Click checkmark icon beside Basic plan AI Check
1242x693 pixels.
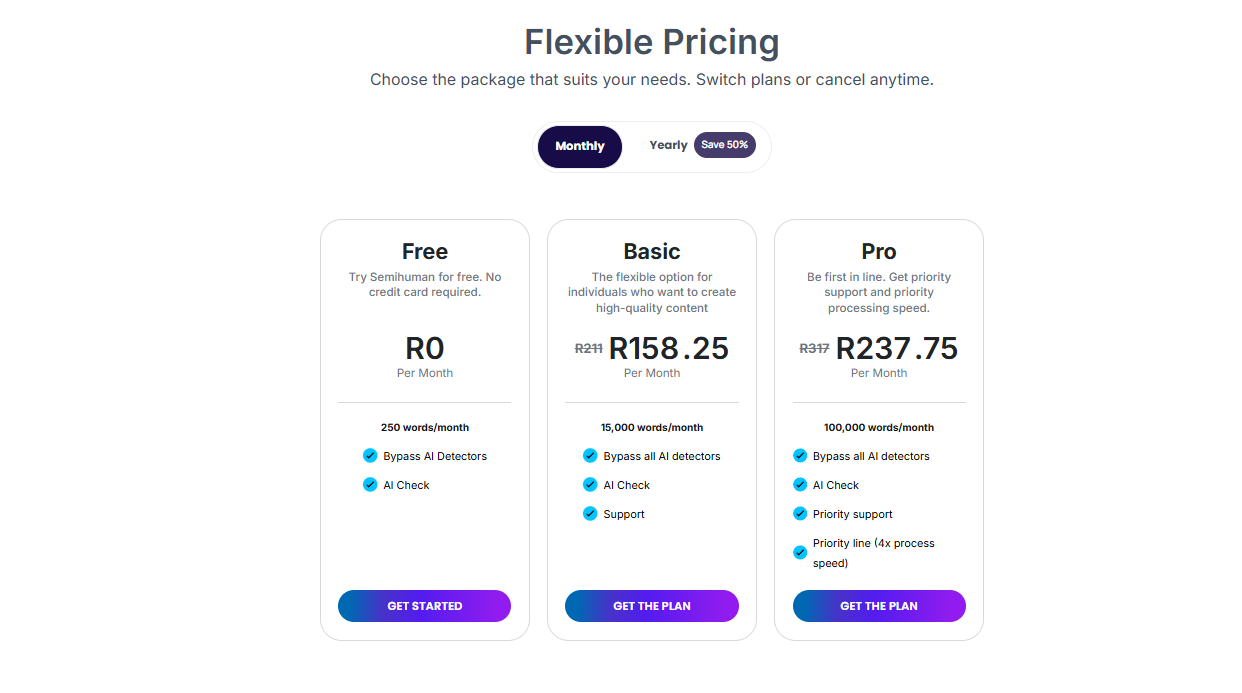click(x=590, y=485)
